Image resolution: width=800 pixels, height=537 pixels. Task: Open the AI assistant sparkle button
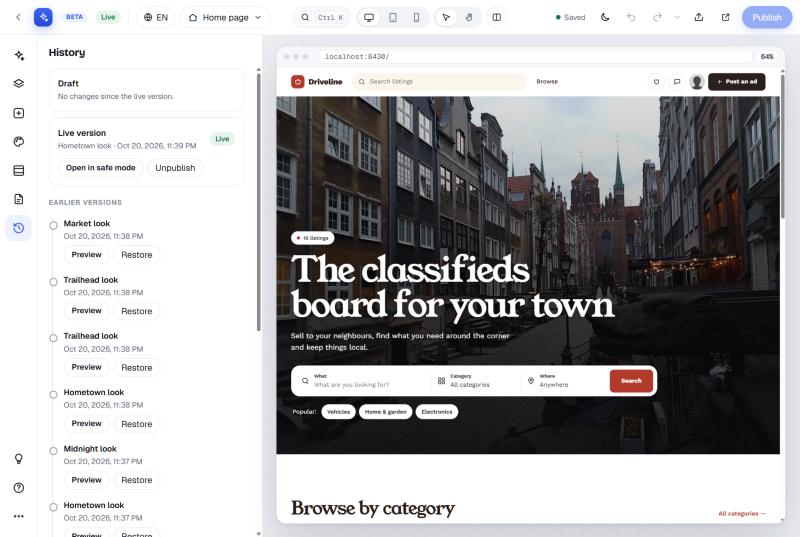coord(43,17)
